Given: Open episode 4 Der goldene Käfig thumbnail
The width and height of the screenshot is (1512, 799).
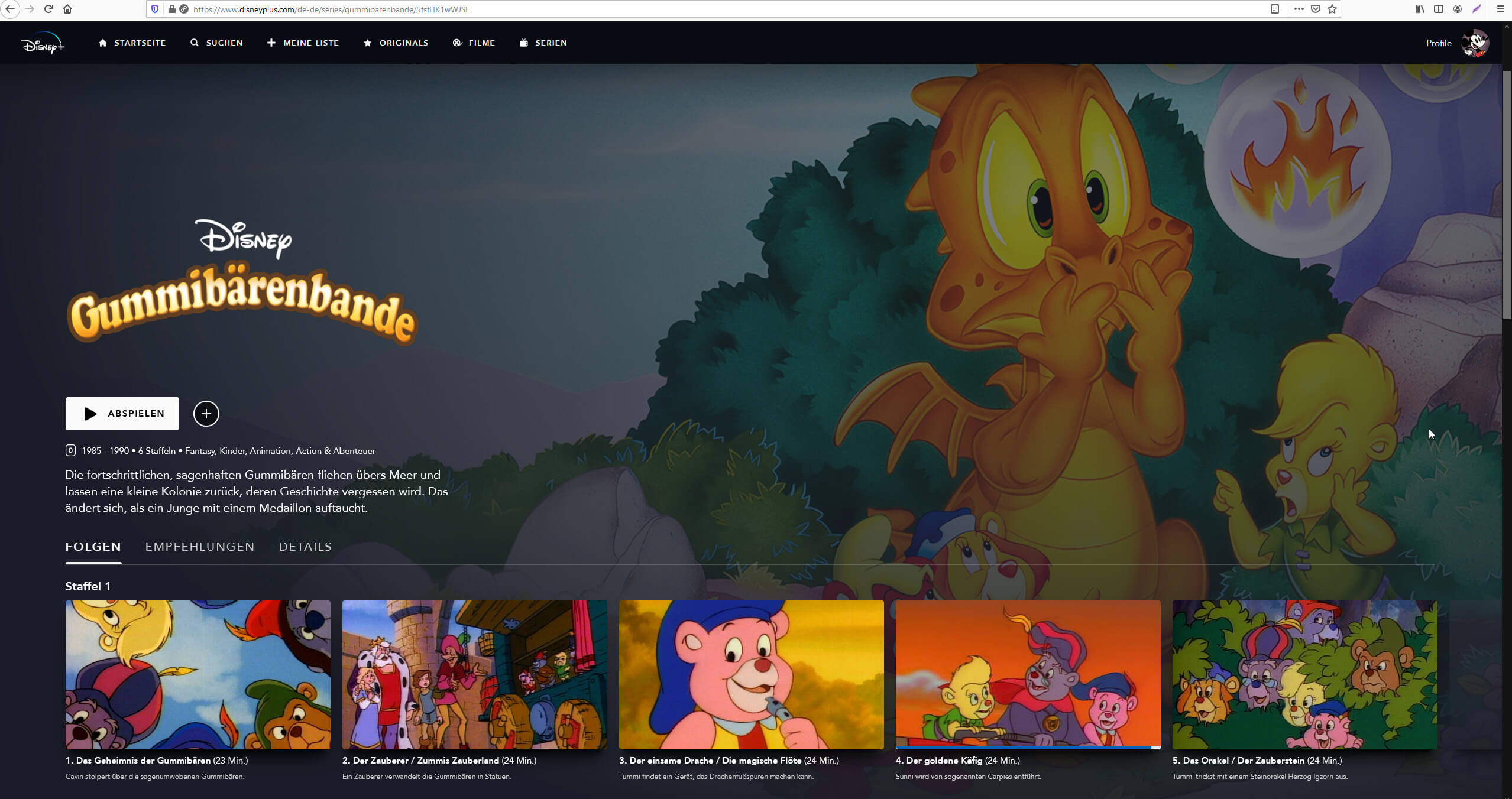Looking at the screenshot, I should pos(1028,674).
